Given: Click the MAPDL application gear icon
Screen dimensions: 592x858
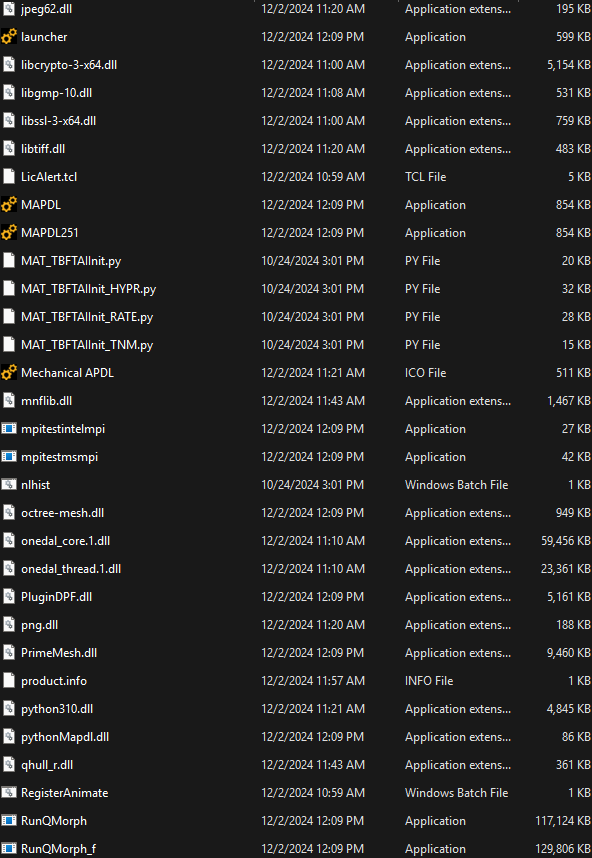Looking at the screenshot, I should click(x=9, y=205).
